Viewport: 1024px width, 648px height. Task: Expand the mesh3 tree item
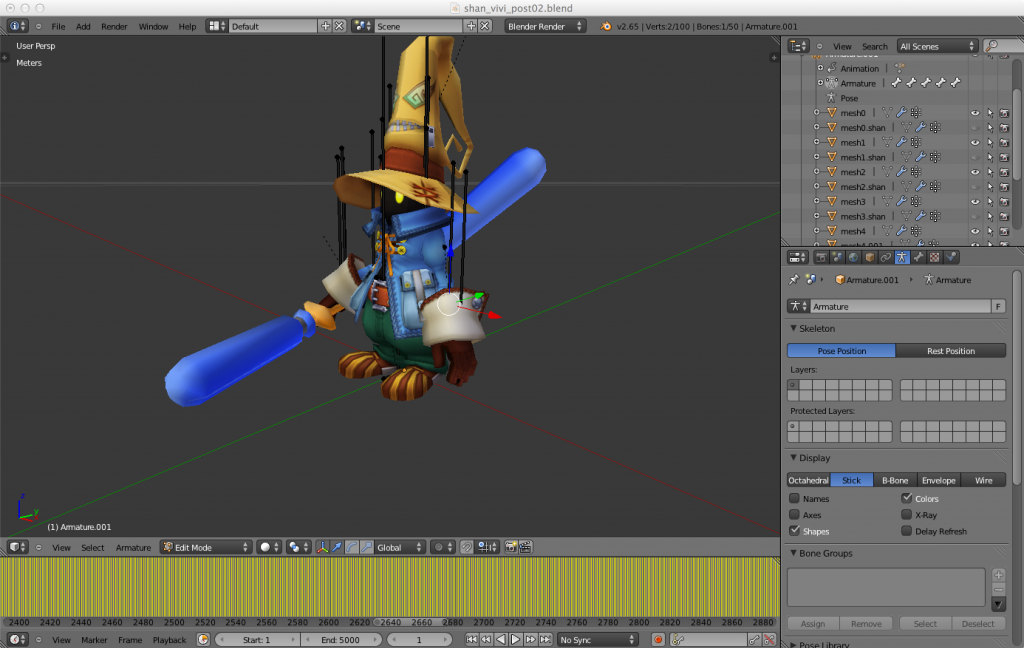click(x=816, y=201)
